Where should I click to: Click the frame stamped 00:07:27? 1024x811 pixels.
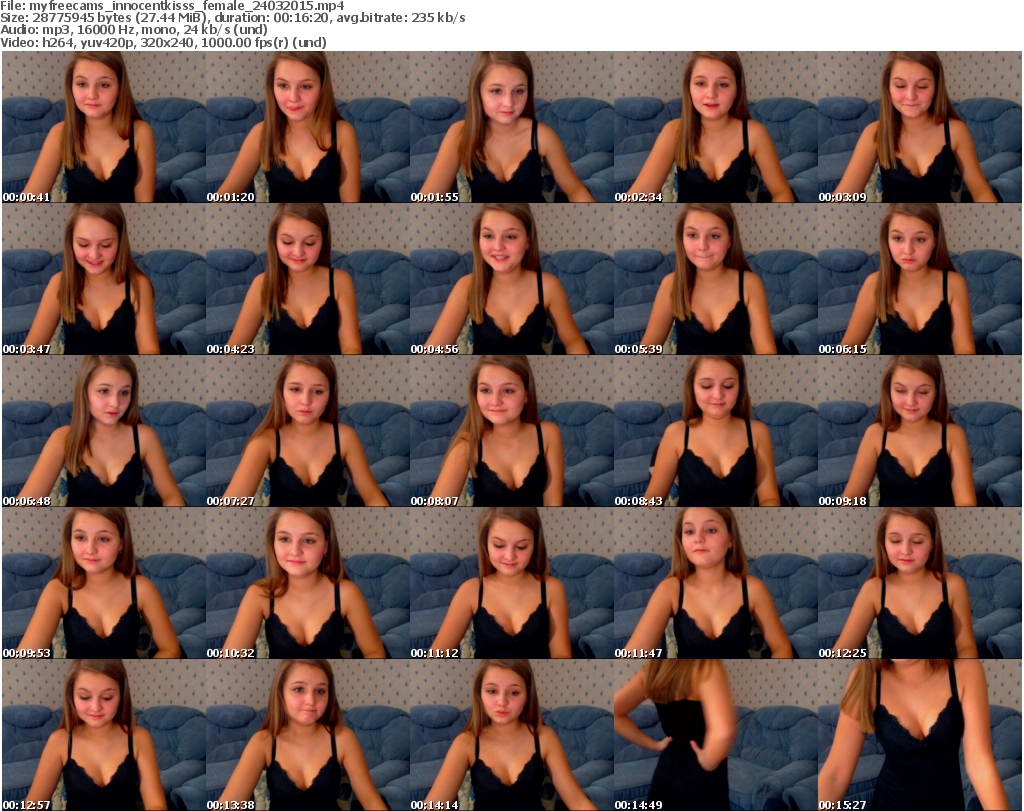coord(308,431)
